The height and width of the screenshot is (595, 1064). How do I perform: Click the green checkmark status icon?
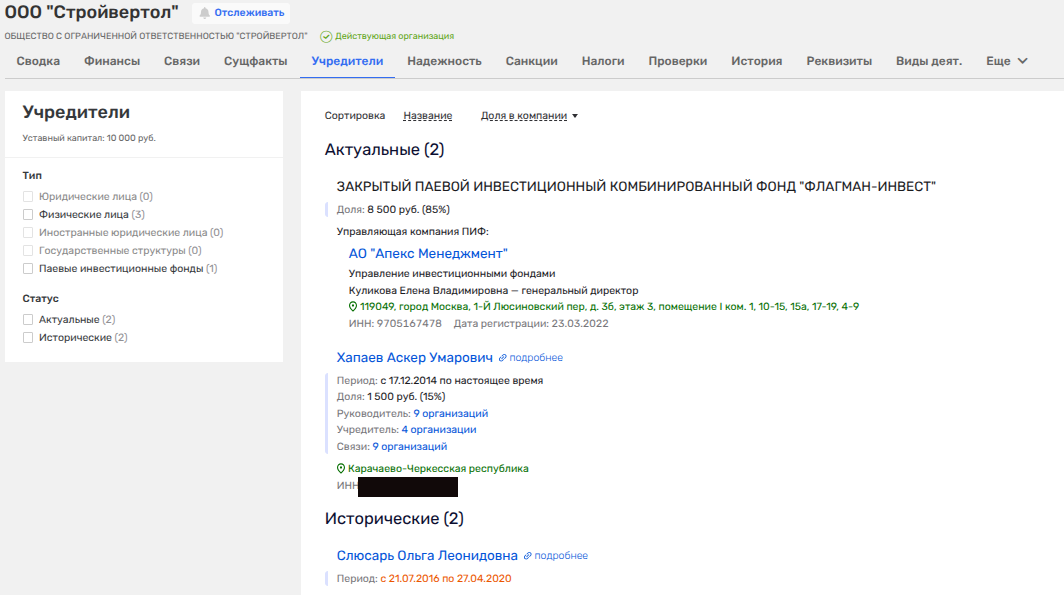point(326,36)
